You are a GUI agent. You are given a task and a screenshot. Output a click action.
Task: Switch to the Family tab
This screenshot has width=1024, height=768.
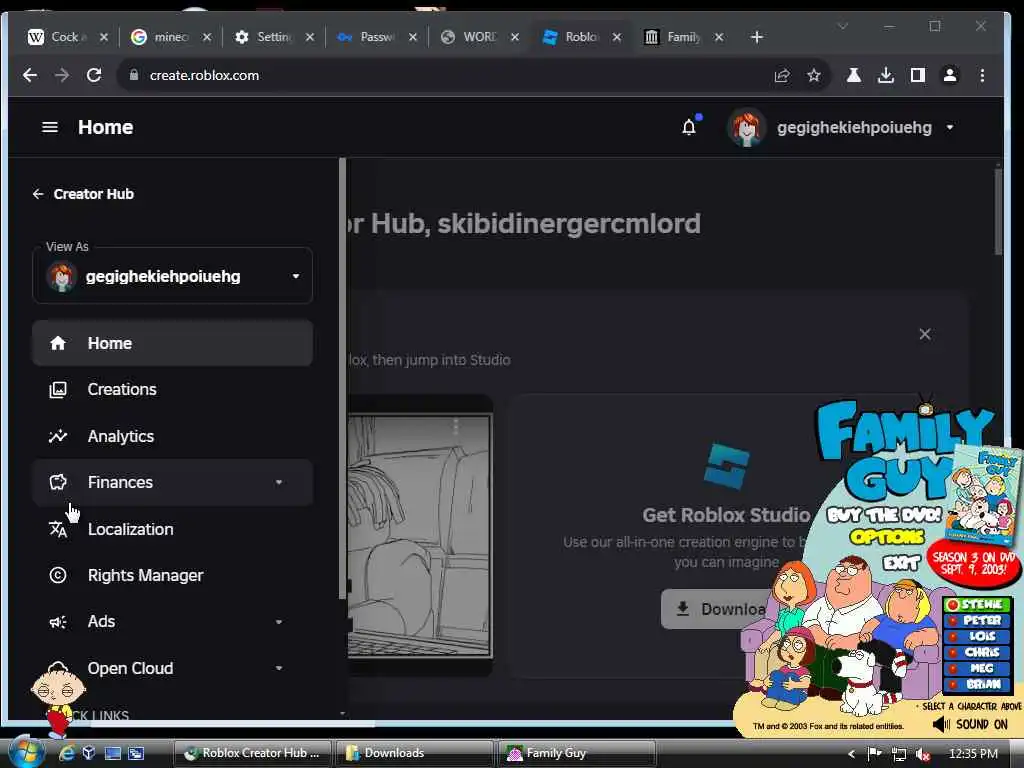682,37
